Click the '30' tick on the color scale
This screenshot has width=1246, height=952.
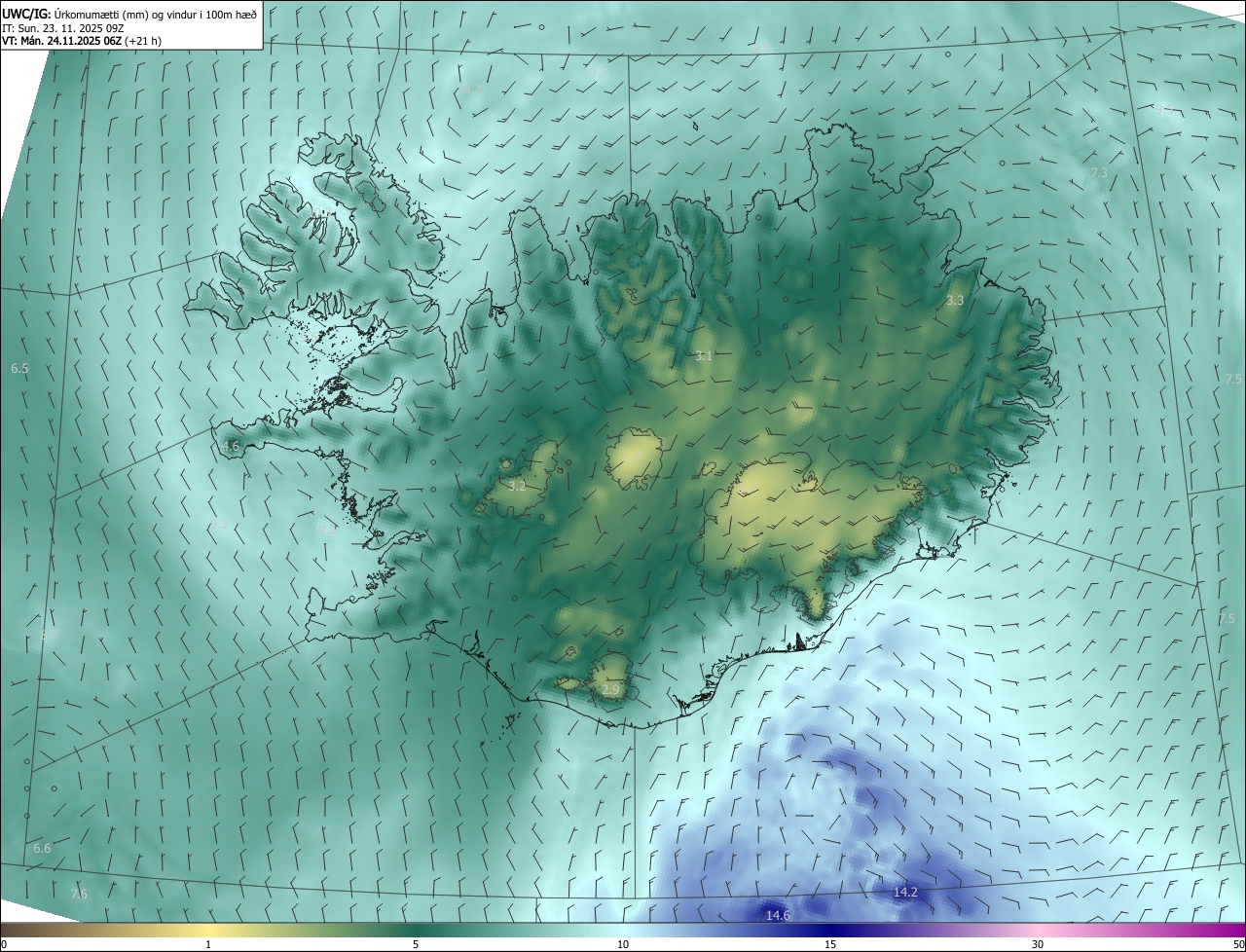tap(1038, 944)
